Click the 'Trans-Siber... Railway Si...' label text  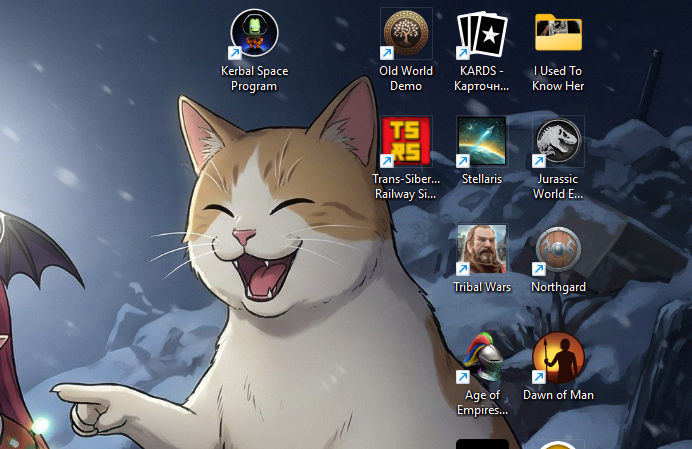click(x=406, y=186)
